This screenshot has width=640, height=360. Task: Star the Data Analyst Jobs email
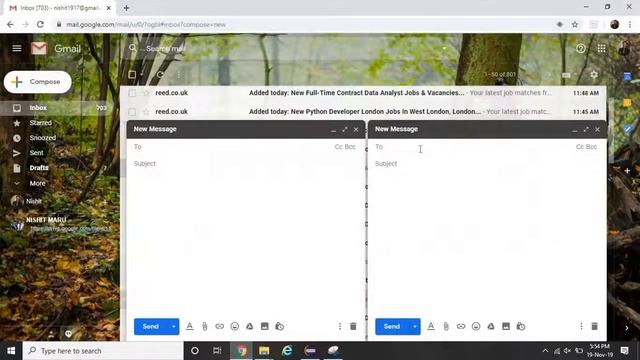click(x=146, y=93)
